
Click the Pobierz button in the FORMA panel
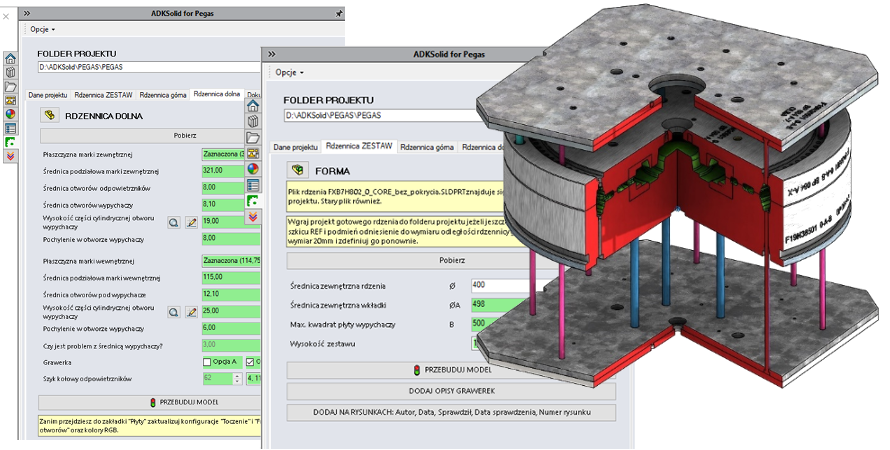tap(451, 258)
